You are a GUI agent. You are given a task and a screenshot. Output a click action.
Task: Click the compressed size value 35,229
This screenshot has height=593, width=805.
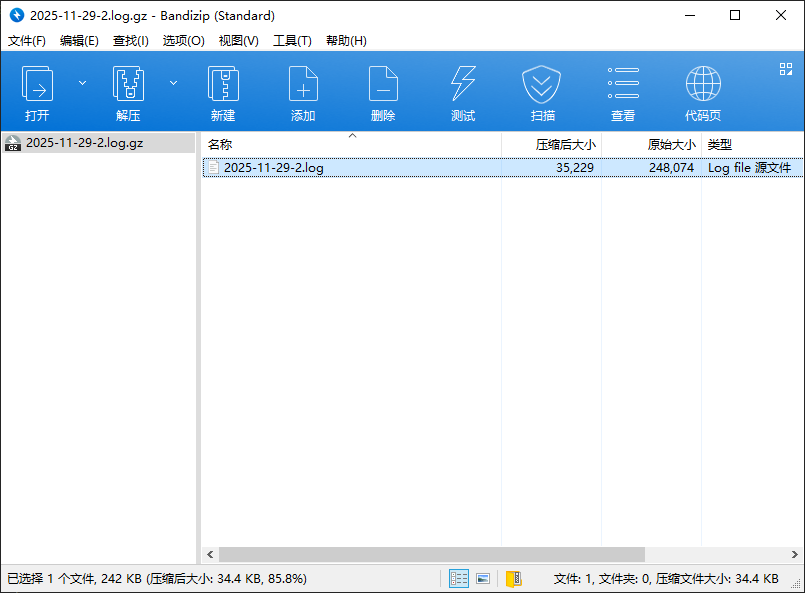574,168
